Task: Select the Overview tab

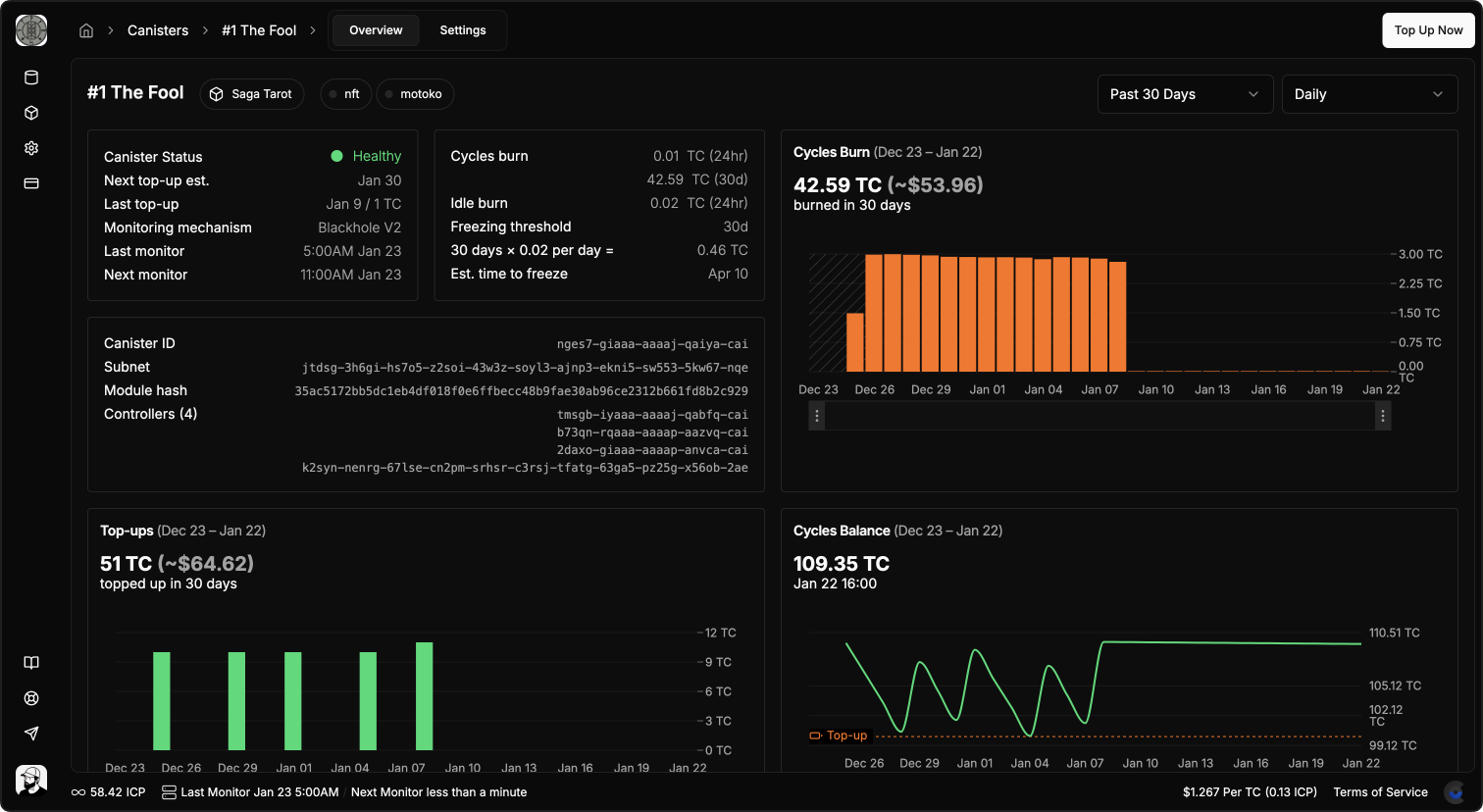Action: click(x=376, y=30)
